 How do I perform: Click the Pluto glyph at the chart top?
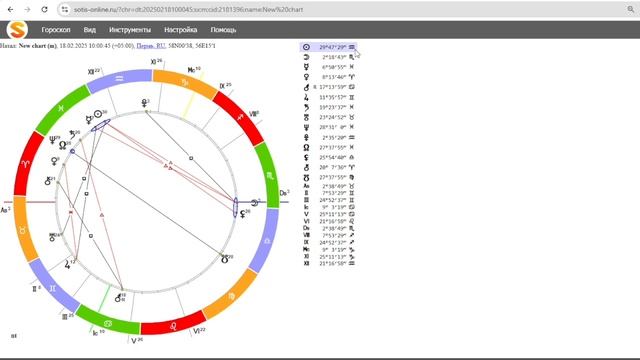pyautogui.click(x=144, y=103)
